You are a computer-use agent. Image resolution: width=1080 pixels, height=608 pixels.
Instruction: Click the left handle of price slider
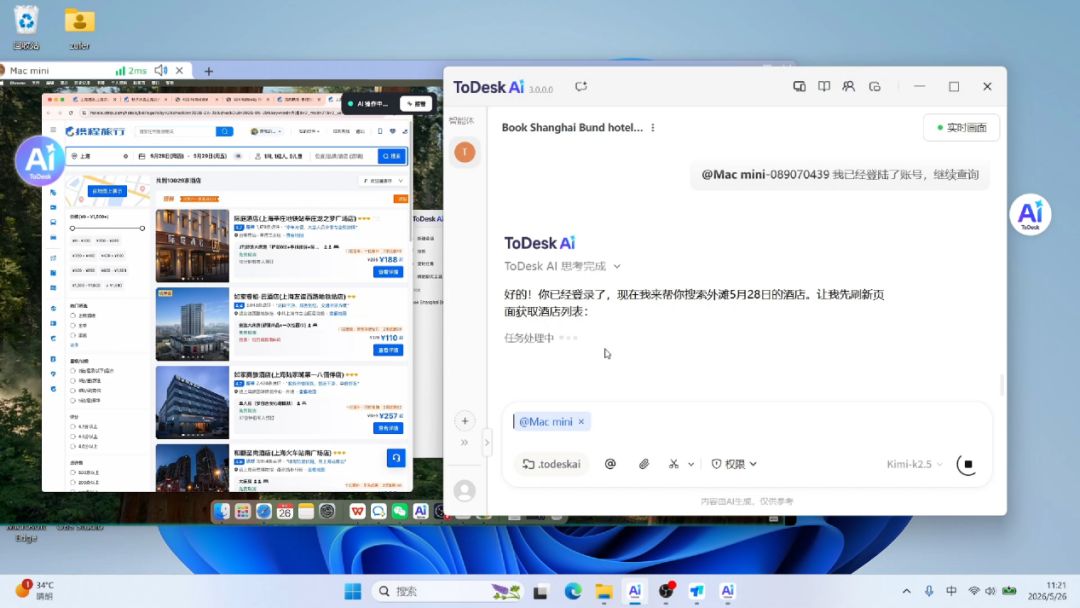(72, 228)
